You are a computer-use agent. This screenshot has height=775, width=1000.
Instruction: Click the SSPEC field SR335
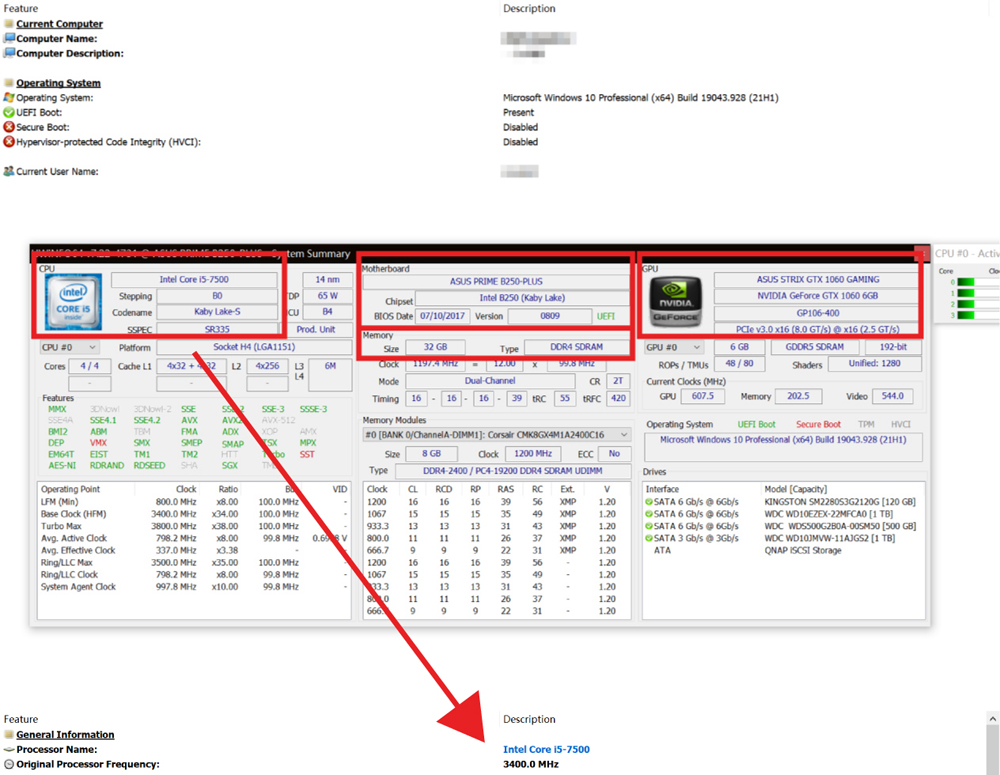(217, 329)
